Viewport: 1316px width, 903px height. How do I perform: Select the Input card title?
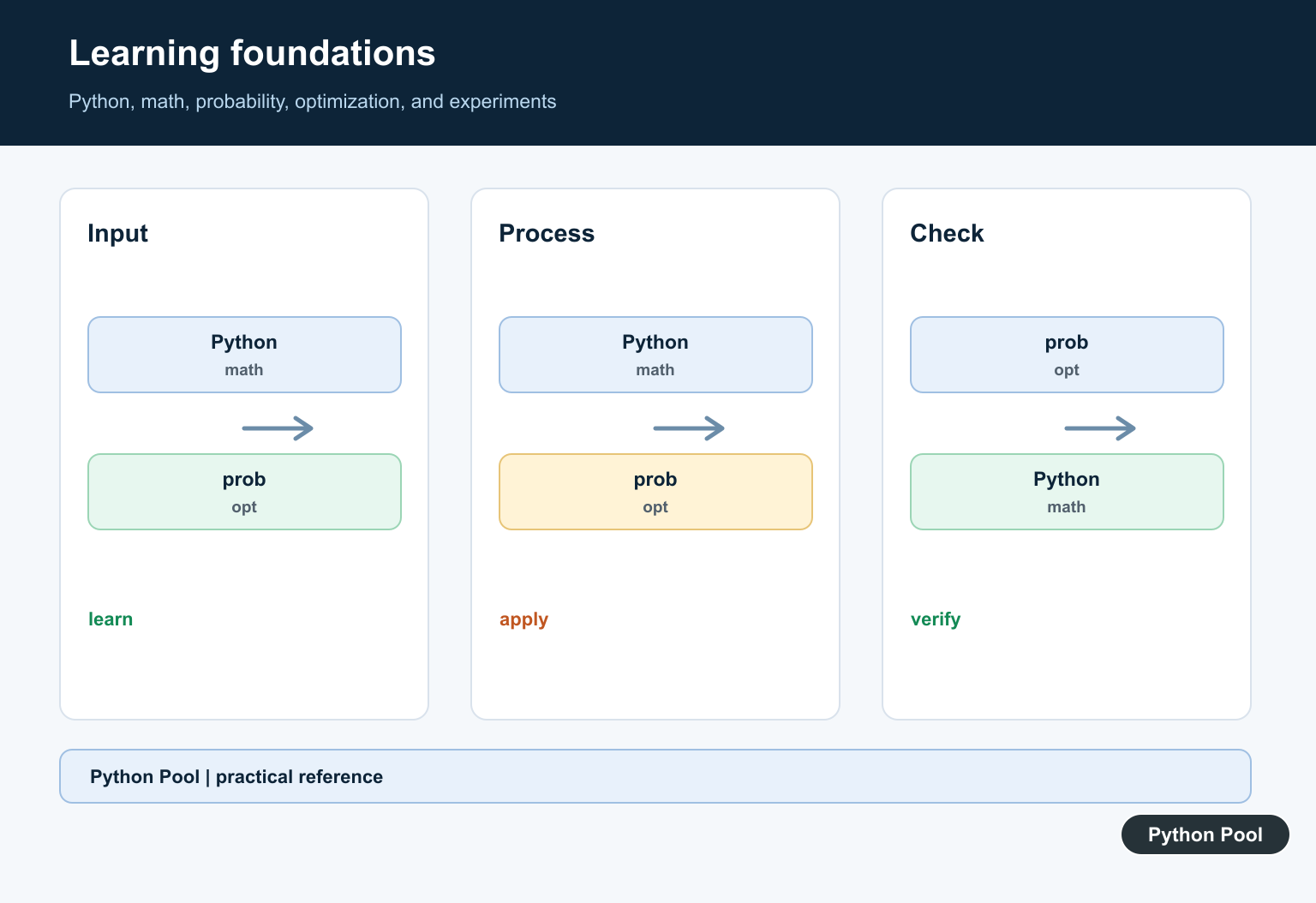(x=117, y=233)
